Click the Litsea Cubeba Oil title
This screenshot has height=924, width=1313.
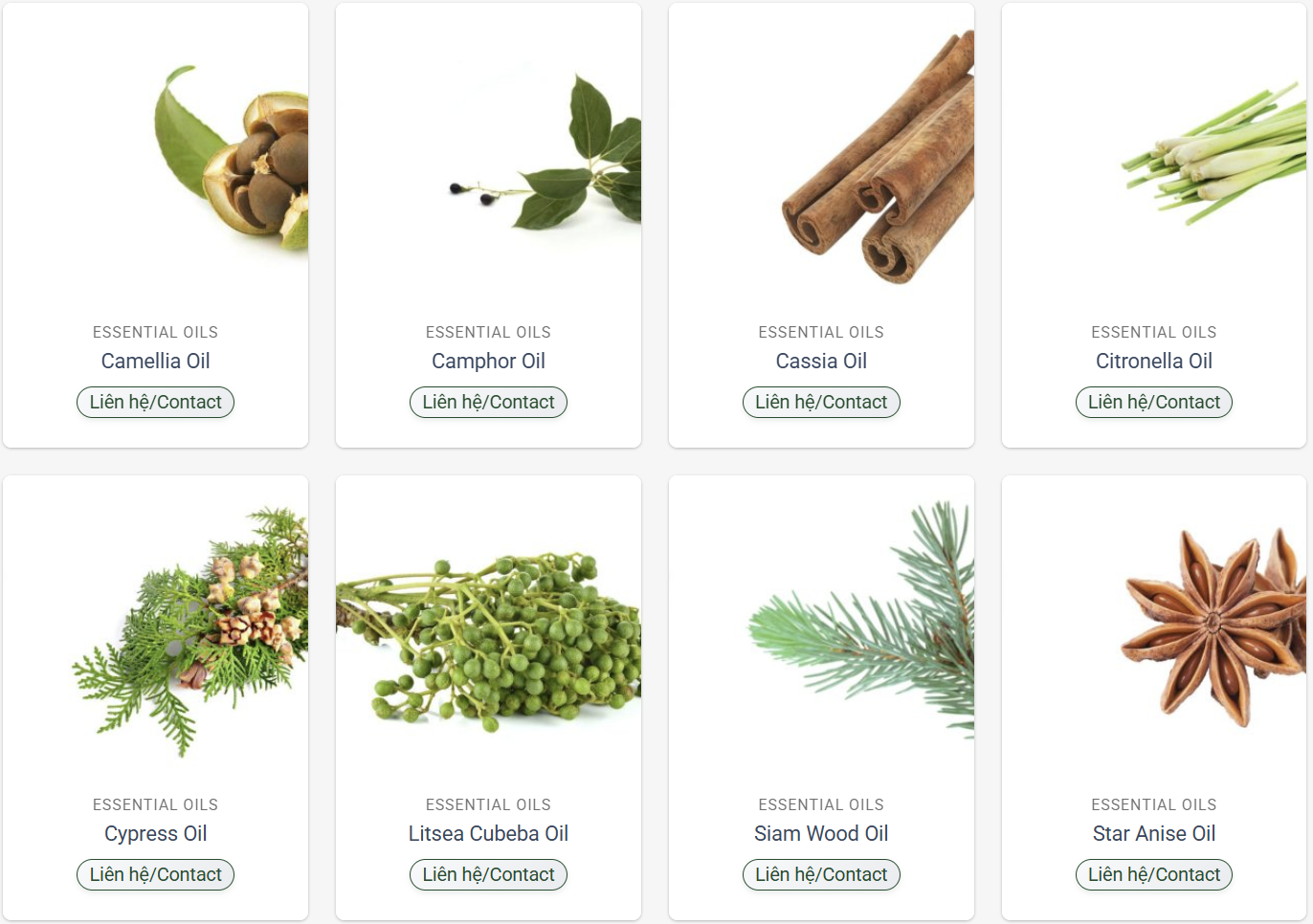click(x=488, y=834)
